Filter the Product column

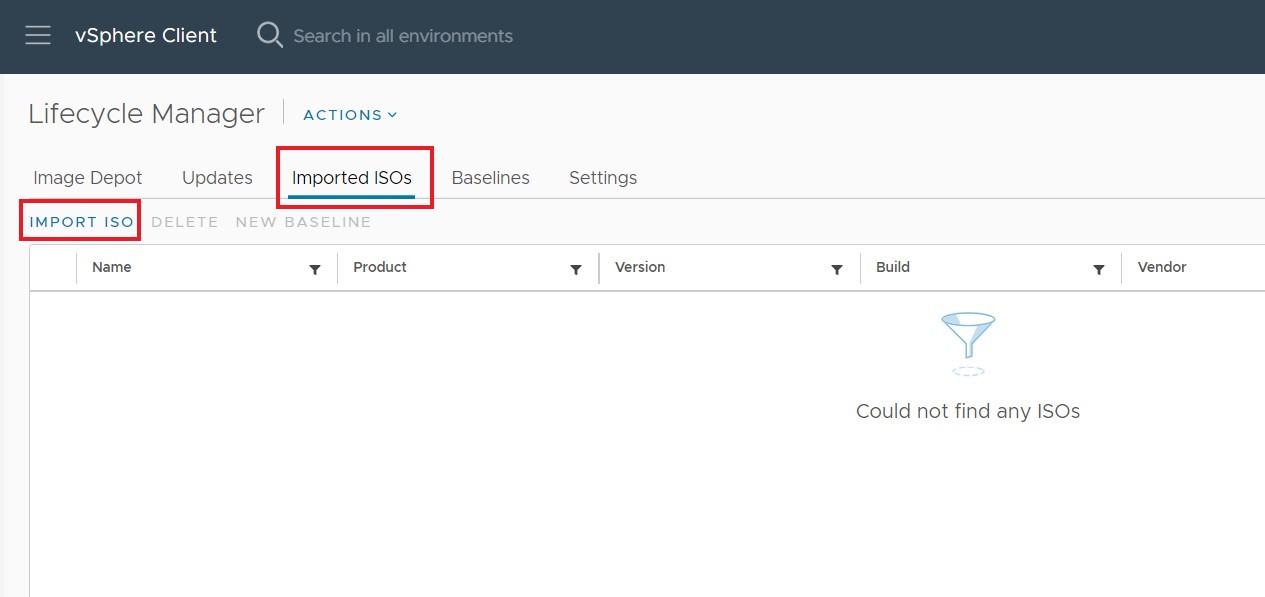576,269
